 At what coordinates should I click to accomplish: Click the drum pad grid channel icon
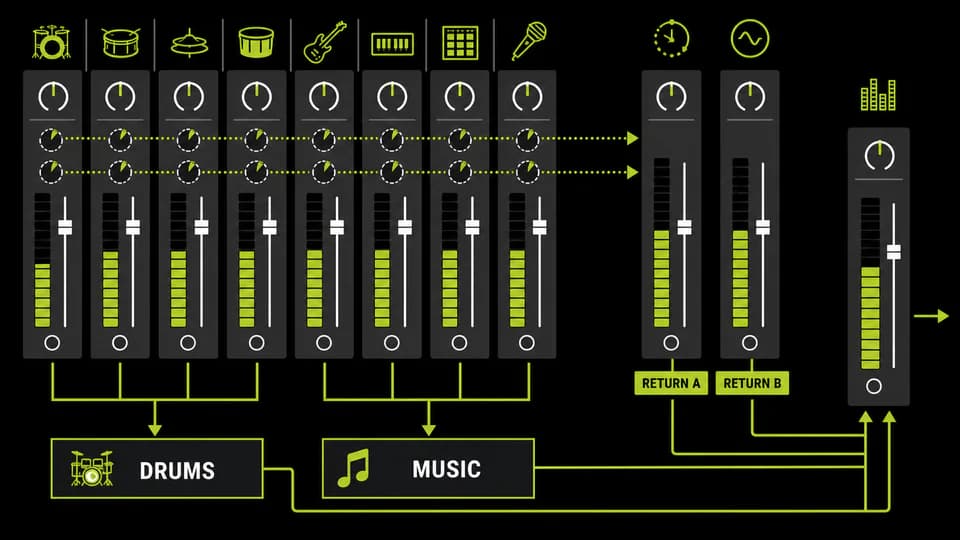pos(460,43)
